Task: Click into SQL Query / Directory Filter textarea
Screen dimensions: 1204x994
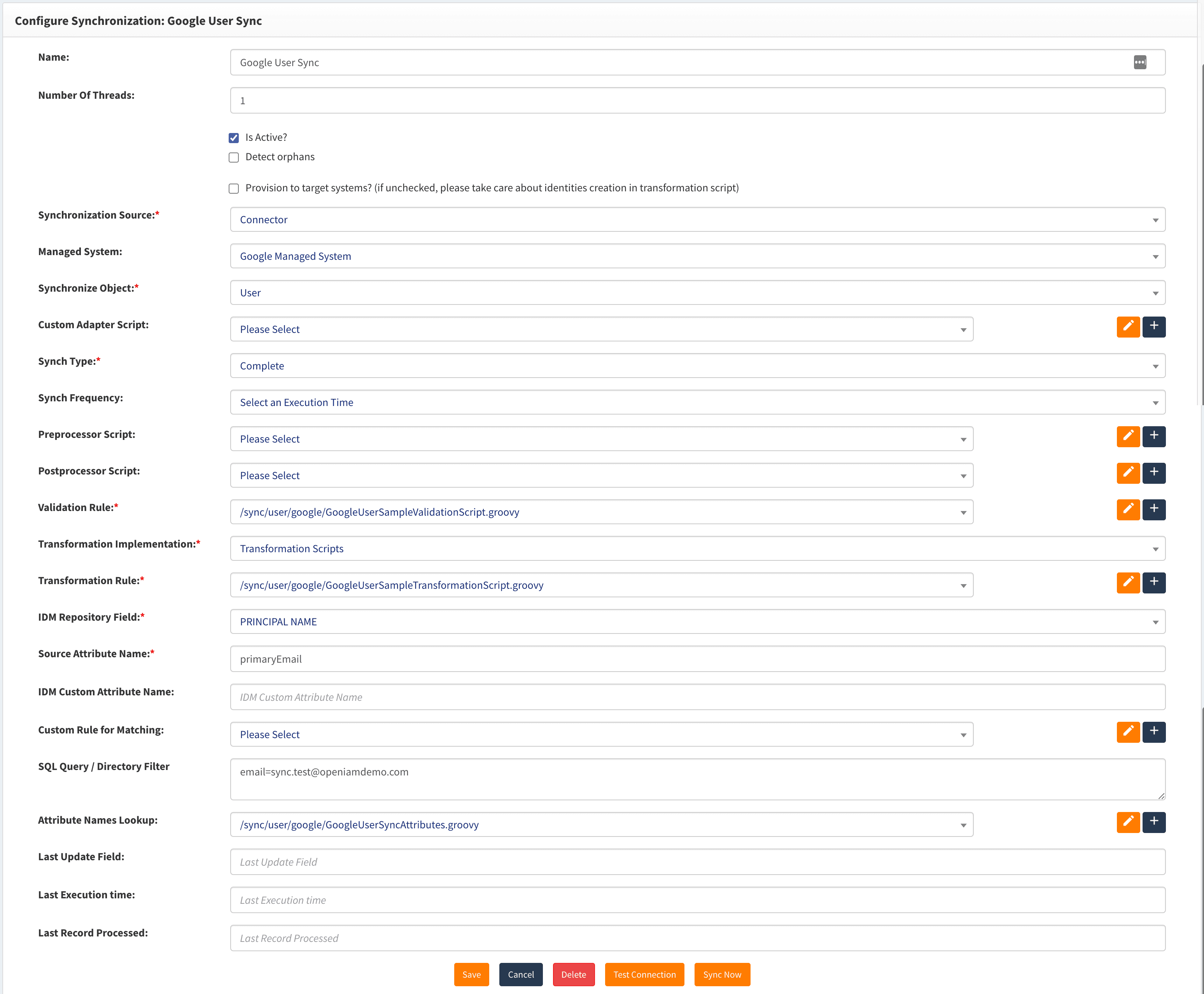Action: click(x=697, y=780)
